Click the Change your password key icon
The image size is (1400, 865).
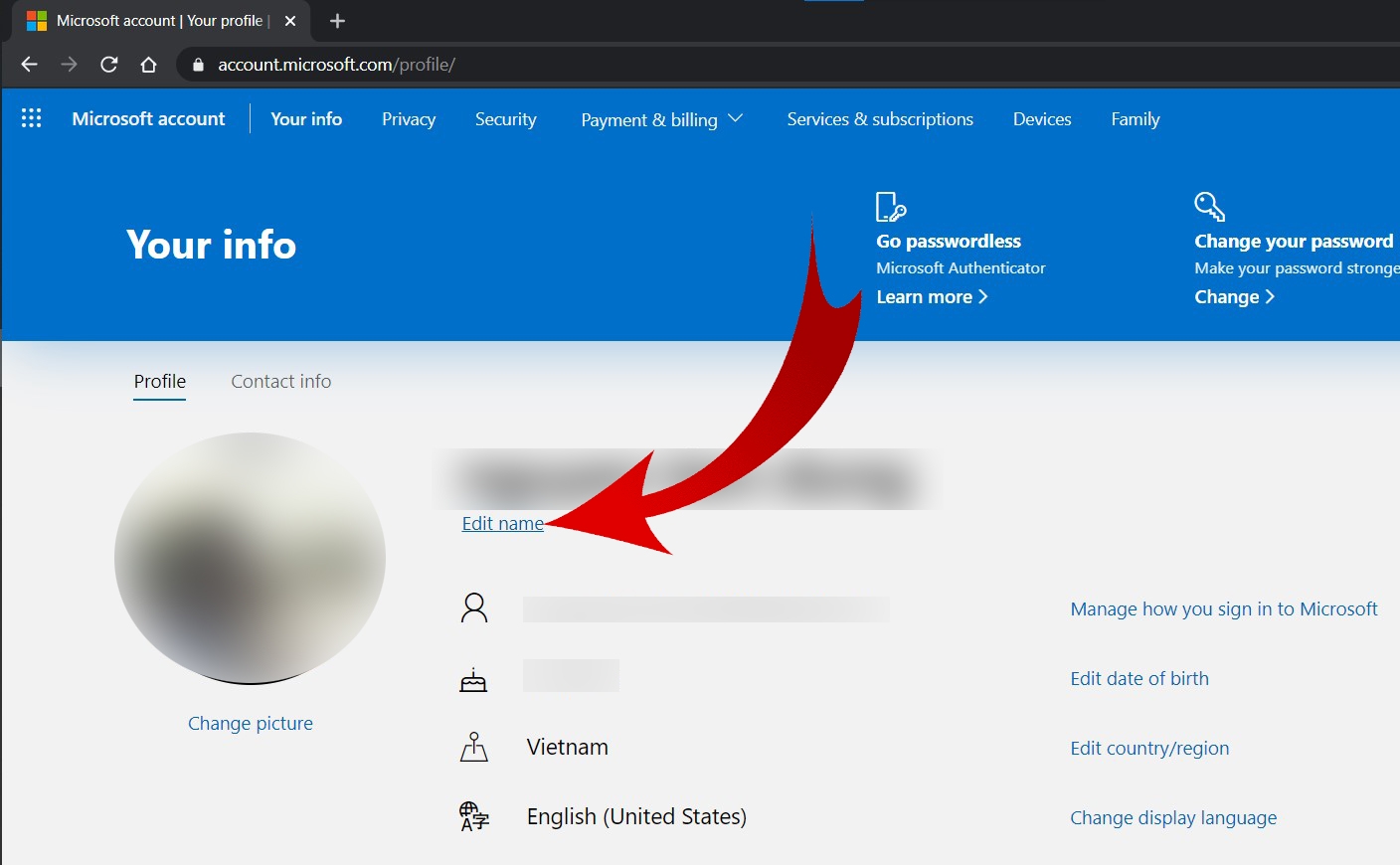tap(1209, 207)
